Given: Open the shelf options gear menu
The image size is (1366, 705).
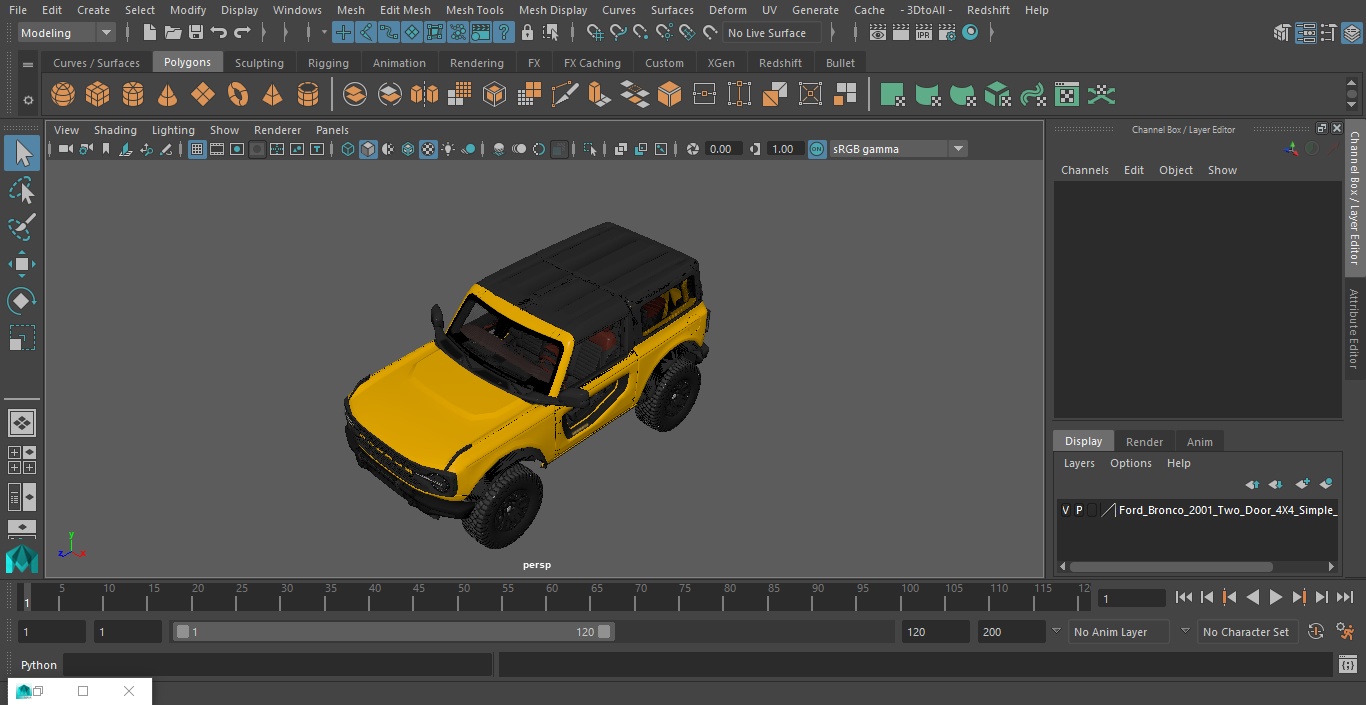Looking at the screenshot, I should coord(28,100).
